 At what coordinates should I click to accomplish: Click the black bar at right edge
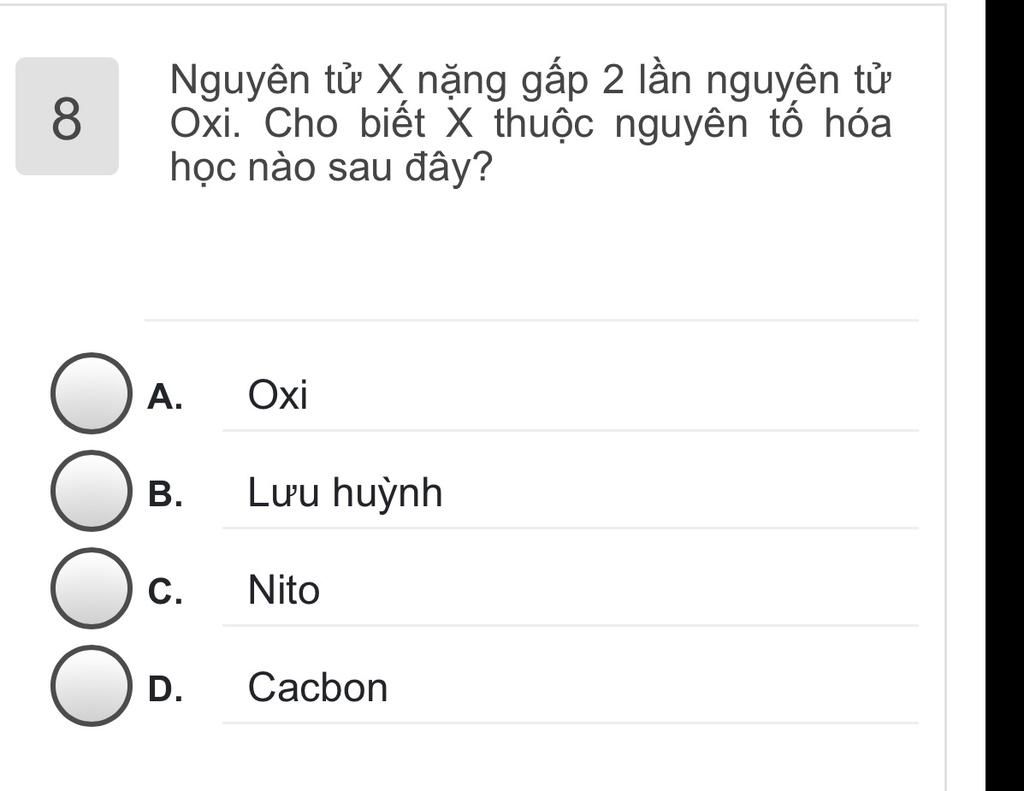coord(1004,395)
